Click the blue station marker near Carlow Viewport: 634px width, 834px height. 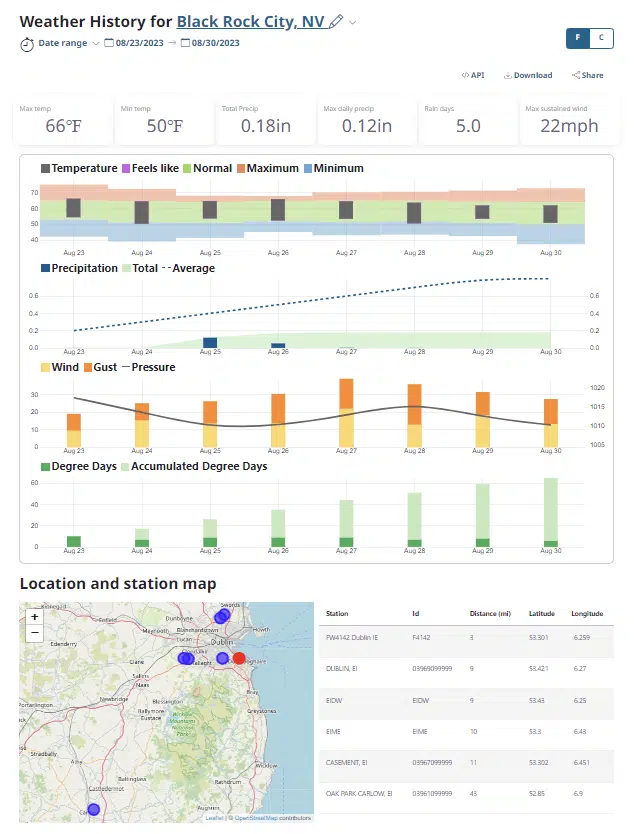click(x=93, y=809)
